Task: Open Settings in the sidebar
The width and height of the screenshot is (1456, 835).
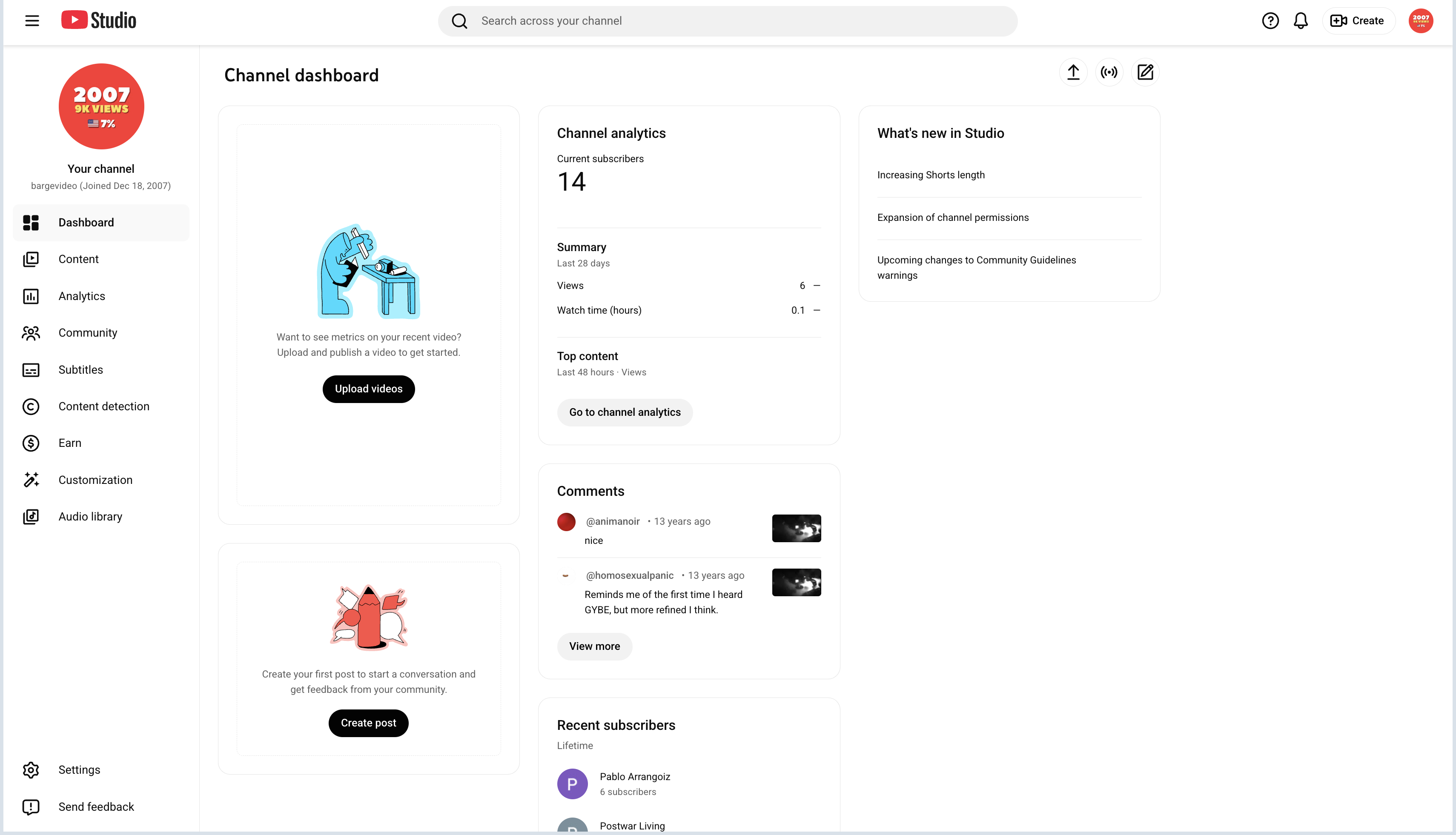Action: 101,769
